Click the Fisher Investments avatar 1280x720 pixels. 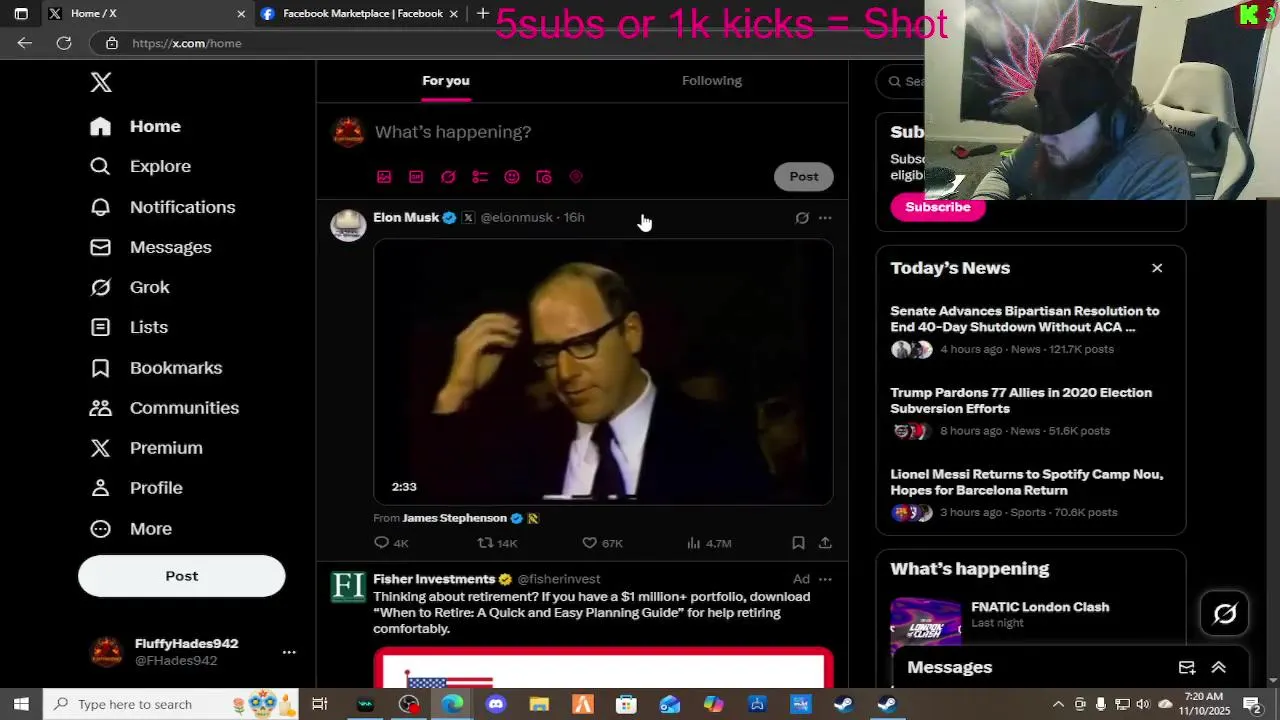[x=348, y=587]
